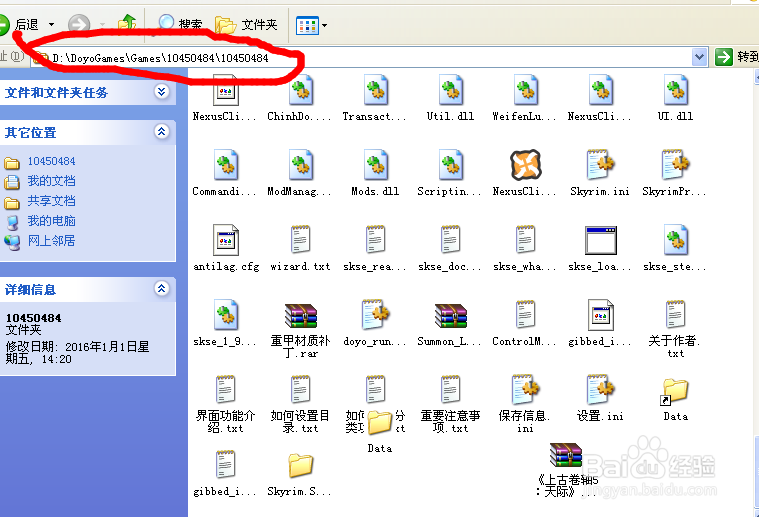The height and width of the screenshot is (517, 759).
Task: Select the 界面功能介绍.txt file
Action: coord(225,404)
